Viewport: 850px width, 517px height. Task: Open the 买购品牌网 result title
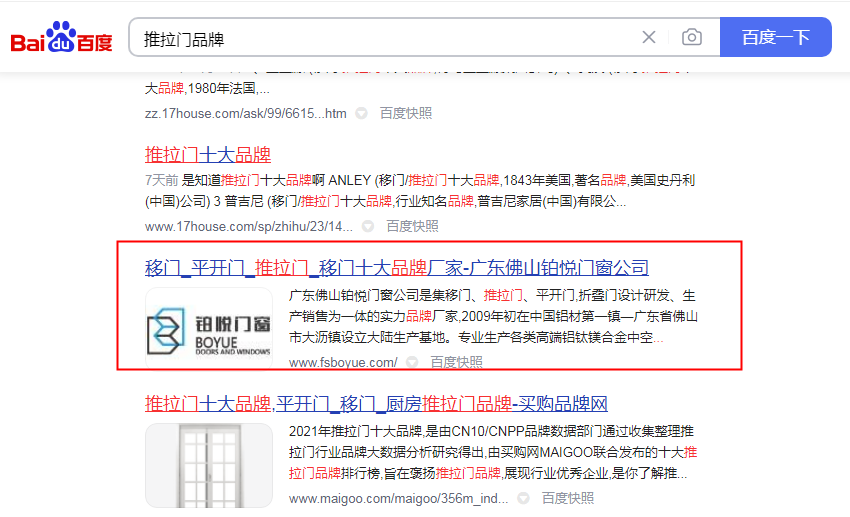377,404
